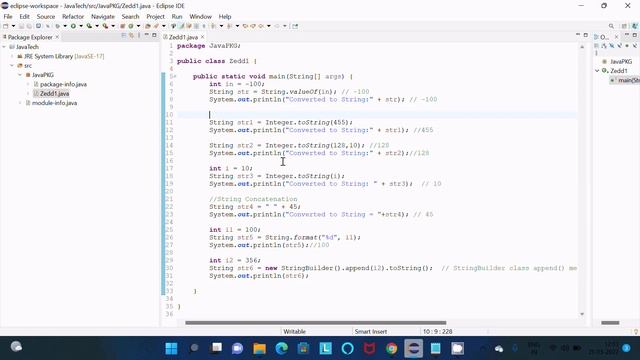Click the Debug bug toolbar icon
Viewport: 640px width, 360px height.
point(58,26)
